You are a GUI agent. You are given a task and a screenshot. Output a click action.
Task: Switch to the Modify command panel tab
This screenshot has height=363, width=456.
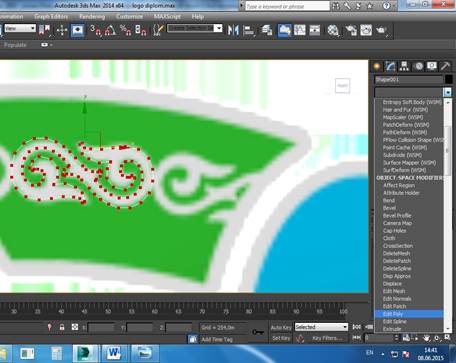point(390,66)
